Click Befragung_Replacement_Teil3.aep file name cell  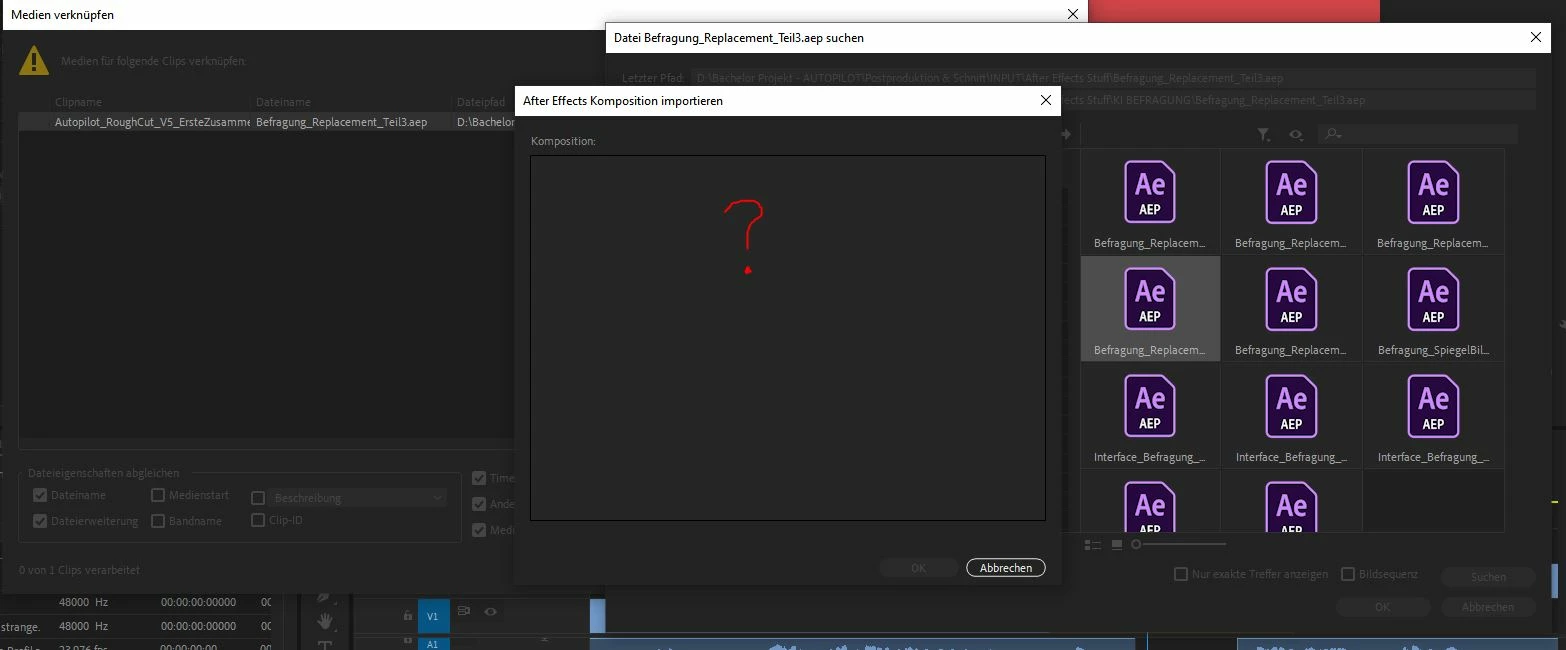342,122
